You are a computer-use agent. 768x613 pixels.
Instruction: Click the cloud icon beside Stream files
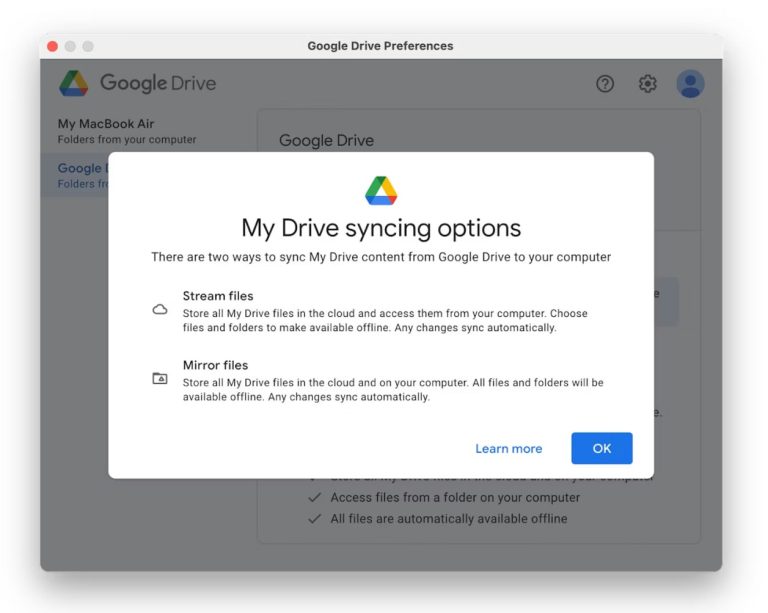(x=160, y=310)
